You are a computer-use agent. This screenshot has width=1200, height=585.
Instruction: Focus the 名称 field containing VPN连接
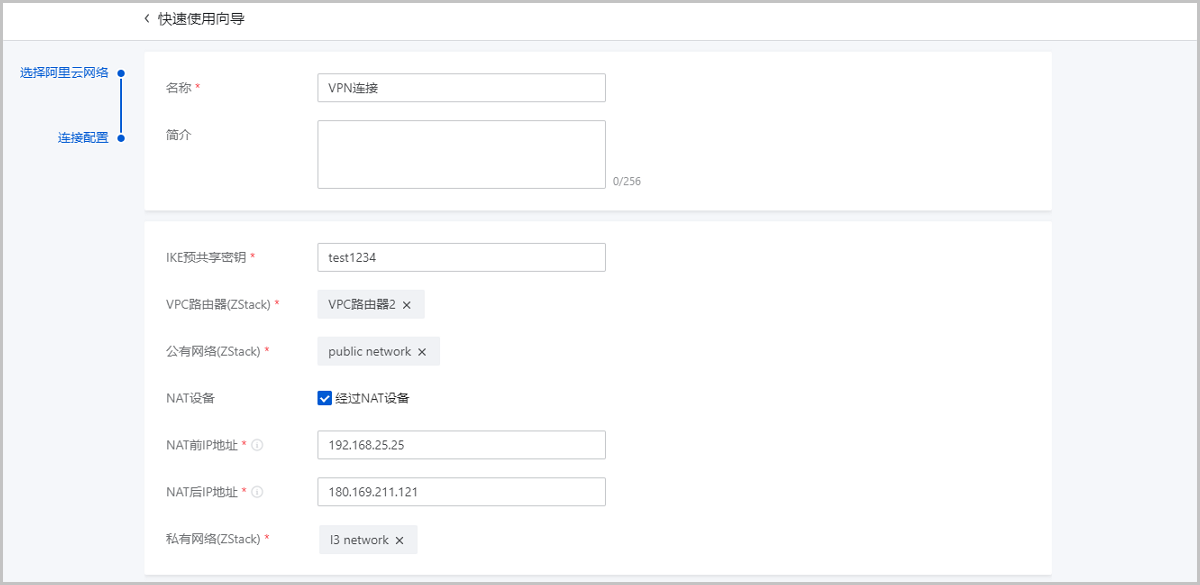pyautogui.click(x=461, y=88)
